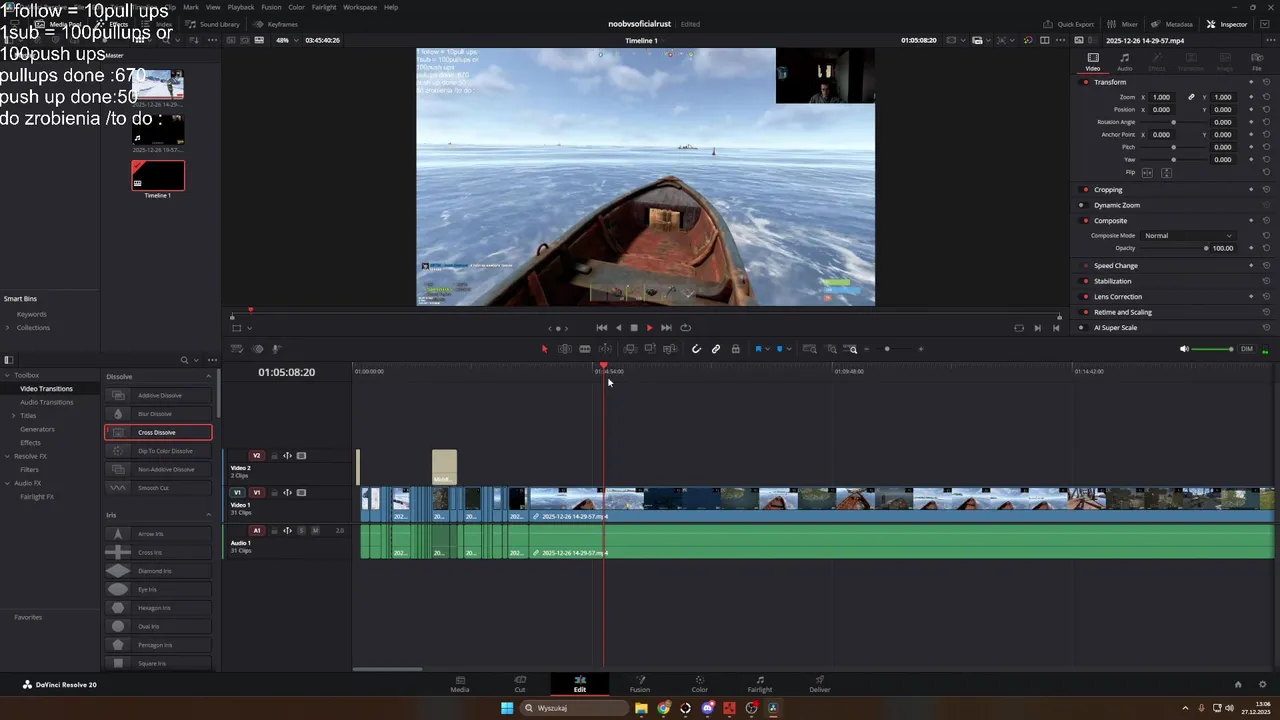Click the Full Extent Zoom icon
Image resolution: width=1280 pixels, height=720 pixels.
[810, 349]
